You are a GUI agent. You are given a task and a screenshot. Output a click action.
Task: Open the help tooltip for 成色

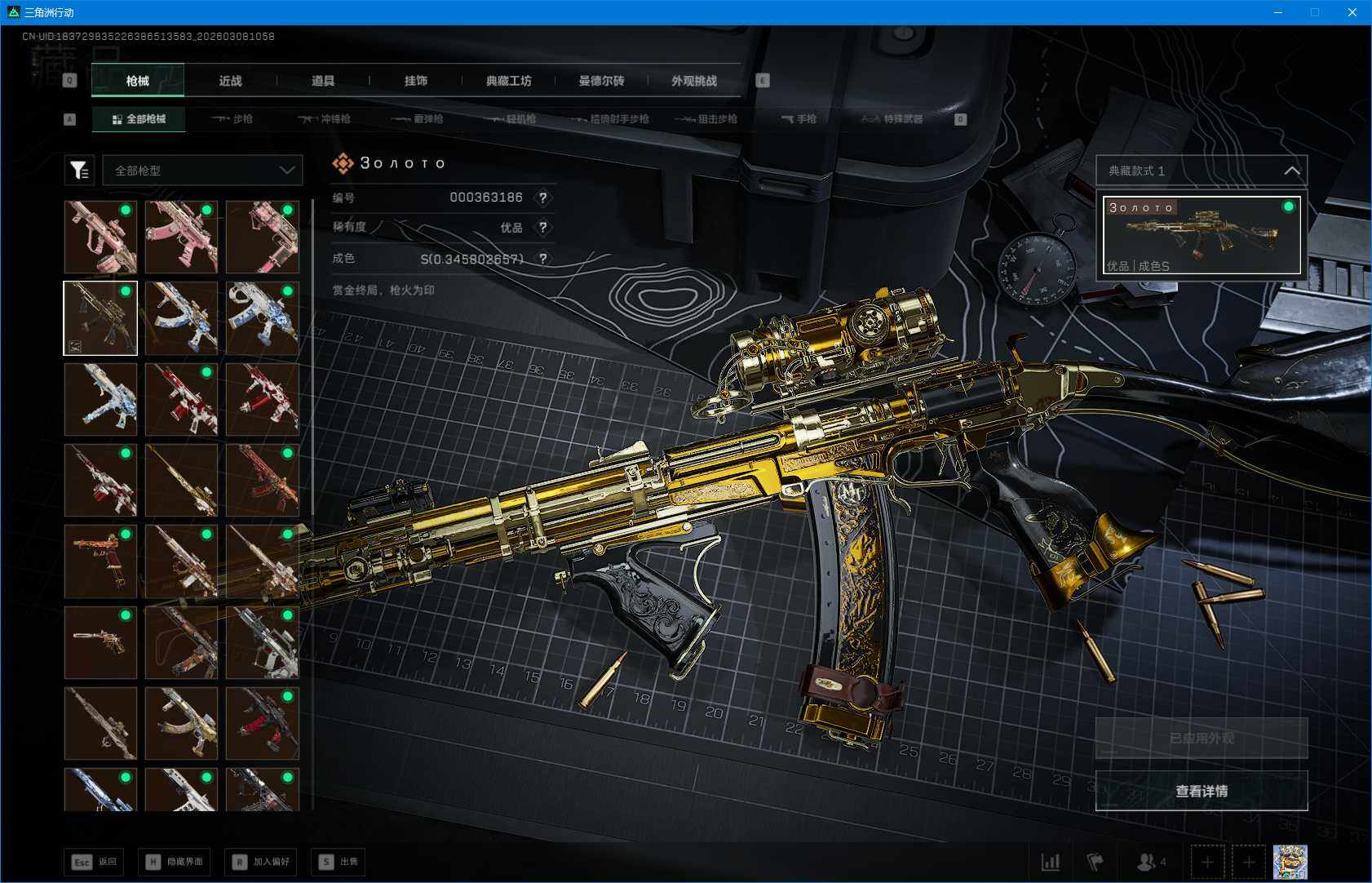[543, 259]
